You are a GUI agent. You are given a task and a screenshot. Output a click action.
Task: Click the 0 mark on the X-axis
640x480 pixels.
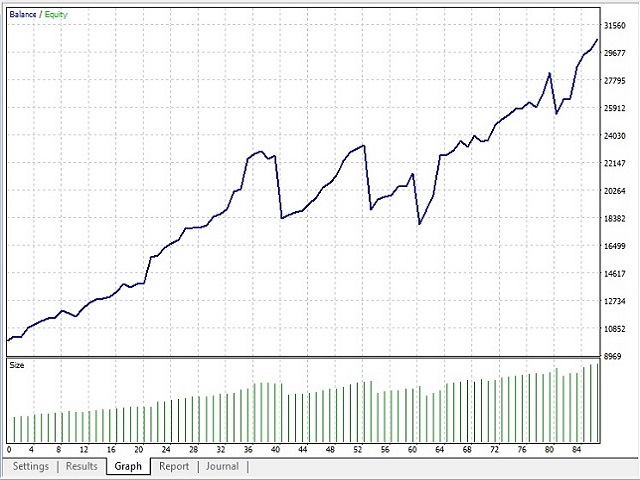pos(8,450)
